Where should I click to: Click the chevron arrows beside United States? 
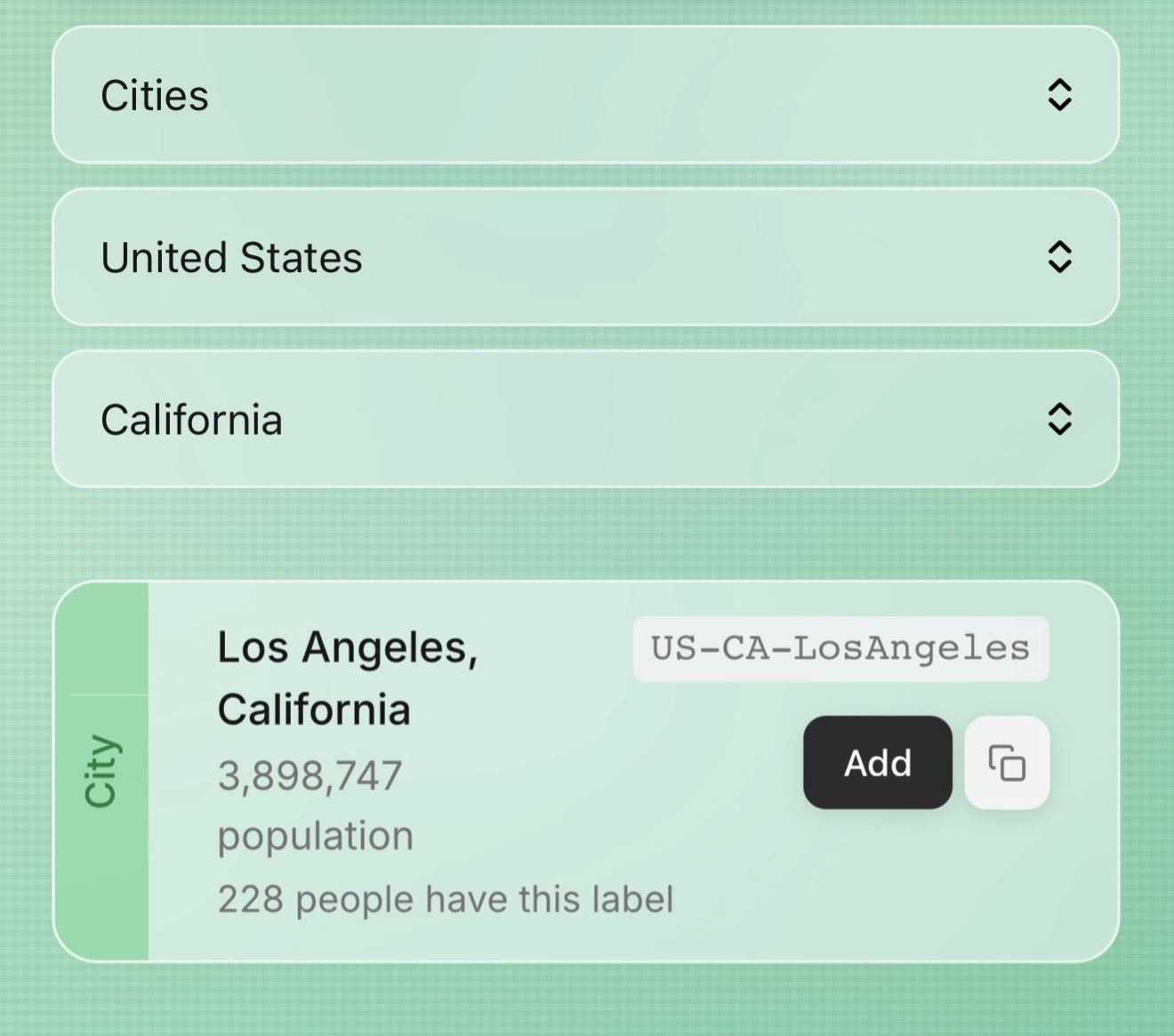pos(1059,257)
